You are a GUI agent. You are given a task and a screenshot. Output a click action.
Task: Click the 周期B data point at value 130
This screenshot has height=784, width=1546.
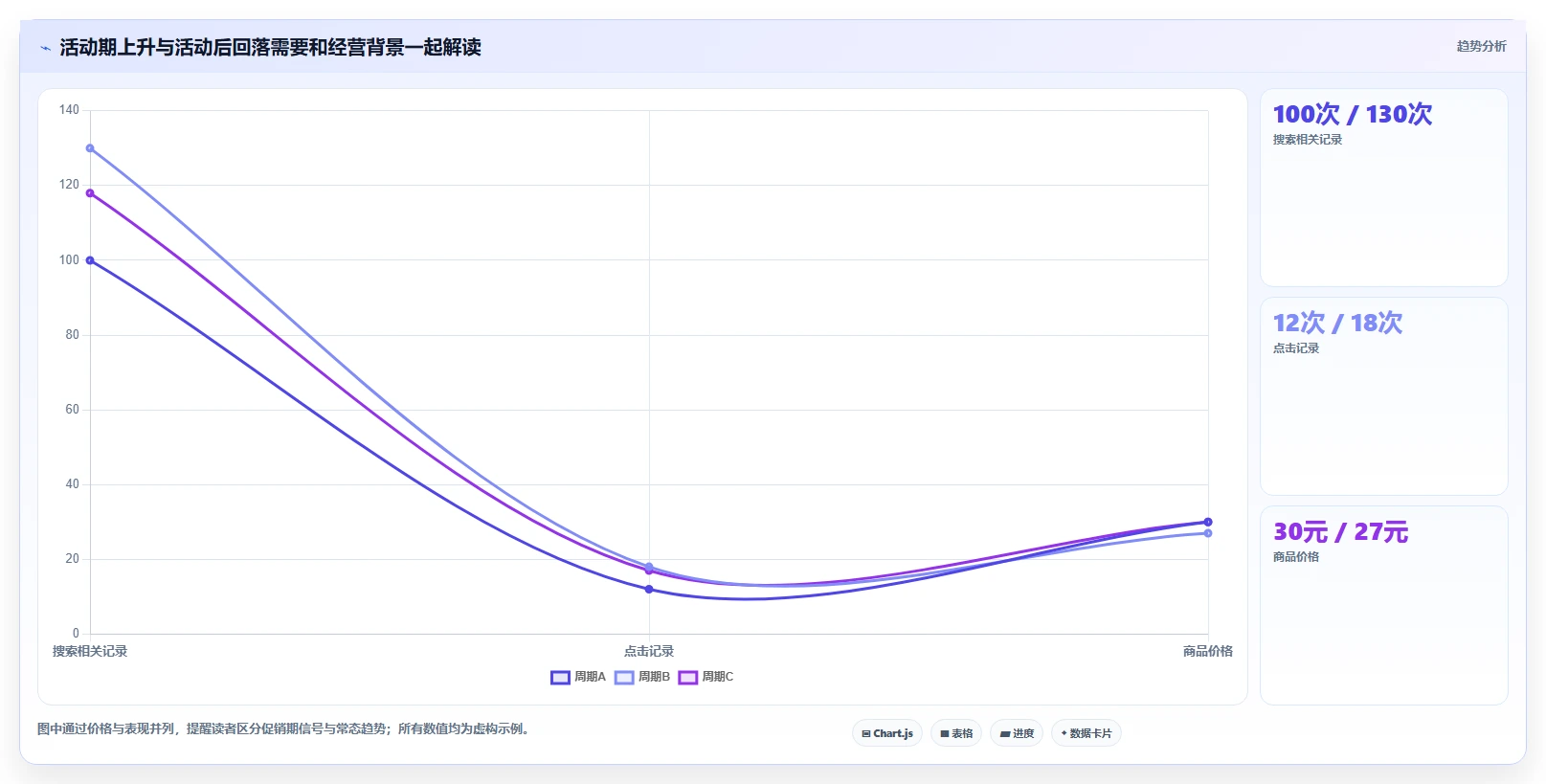pos(90,148)
